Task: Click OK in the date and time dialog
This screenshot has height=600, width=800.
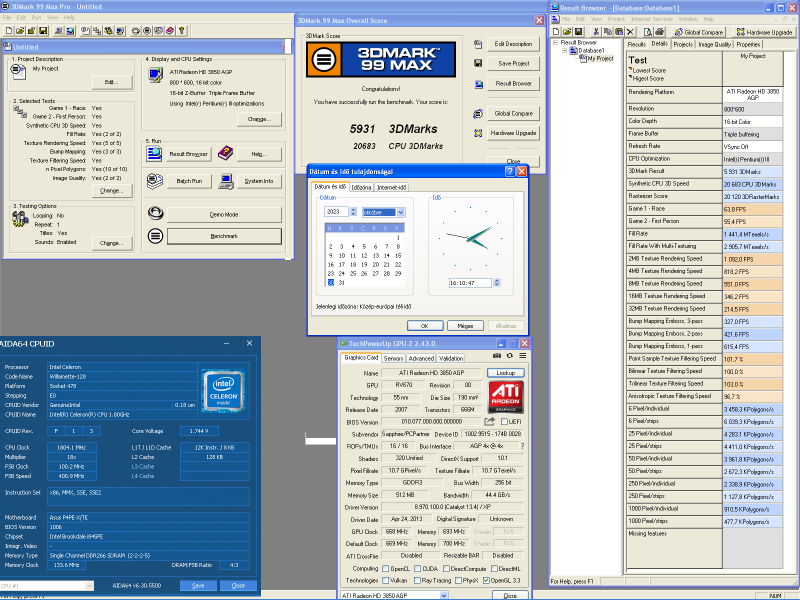Action: pyautogui.click(x=424, y=326)
